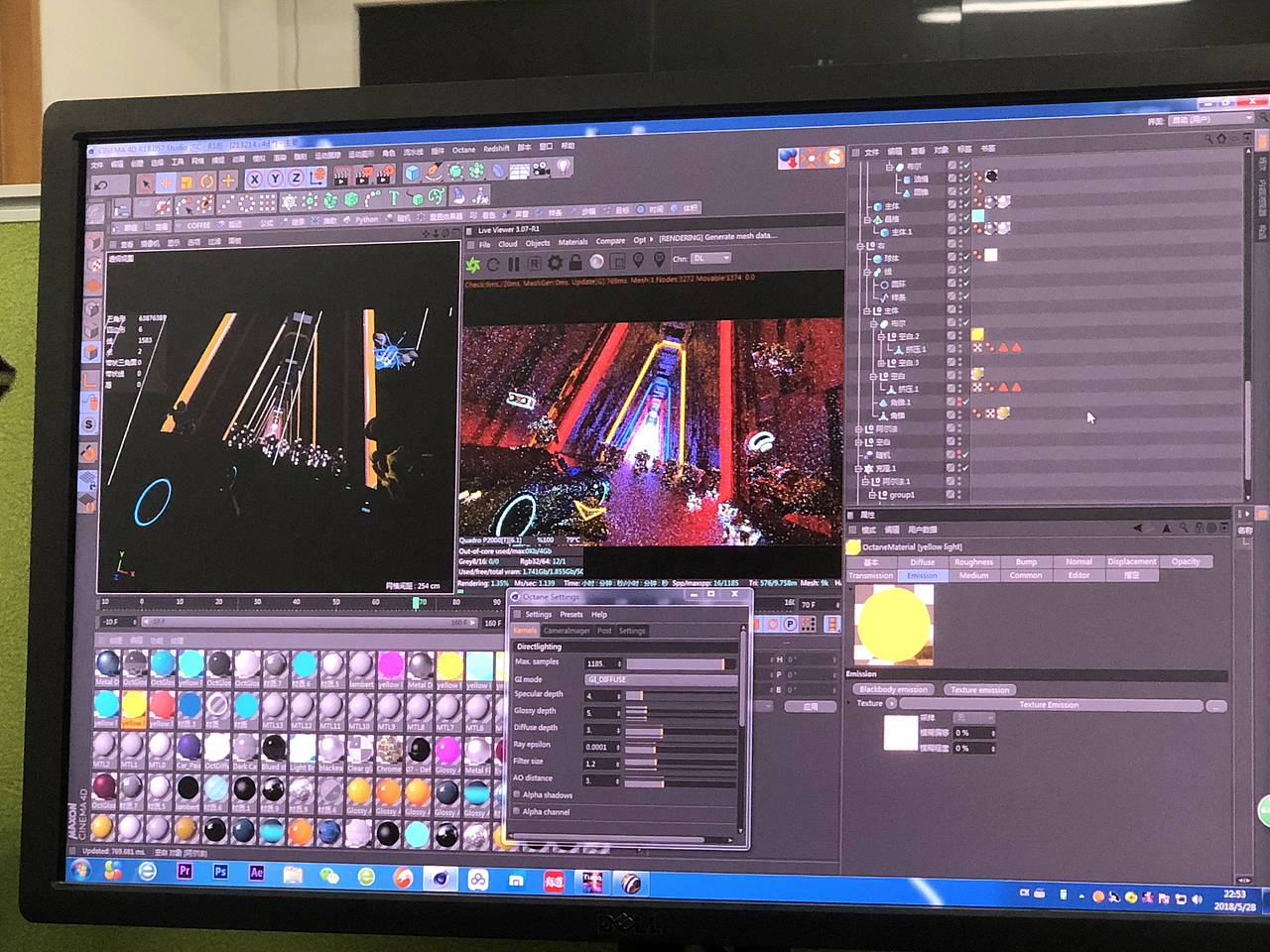Activate the Rotate tool in the toolbar
The image size is (1270, 952).
[x=207, y=181]
